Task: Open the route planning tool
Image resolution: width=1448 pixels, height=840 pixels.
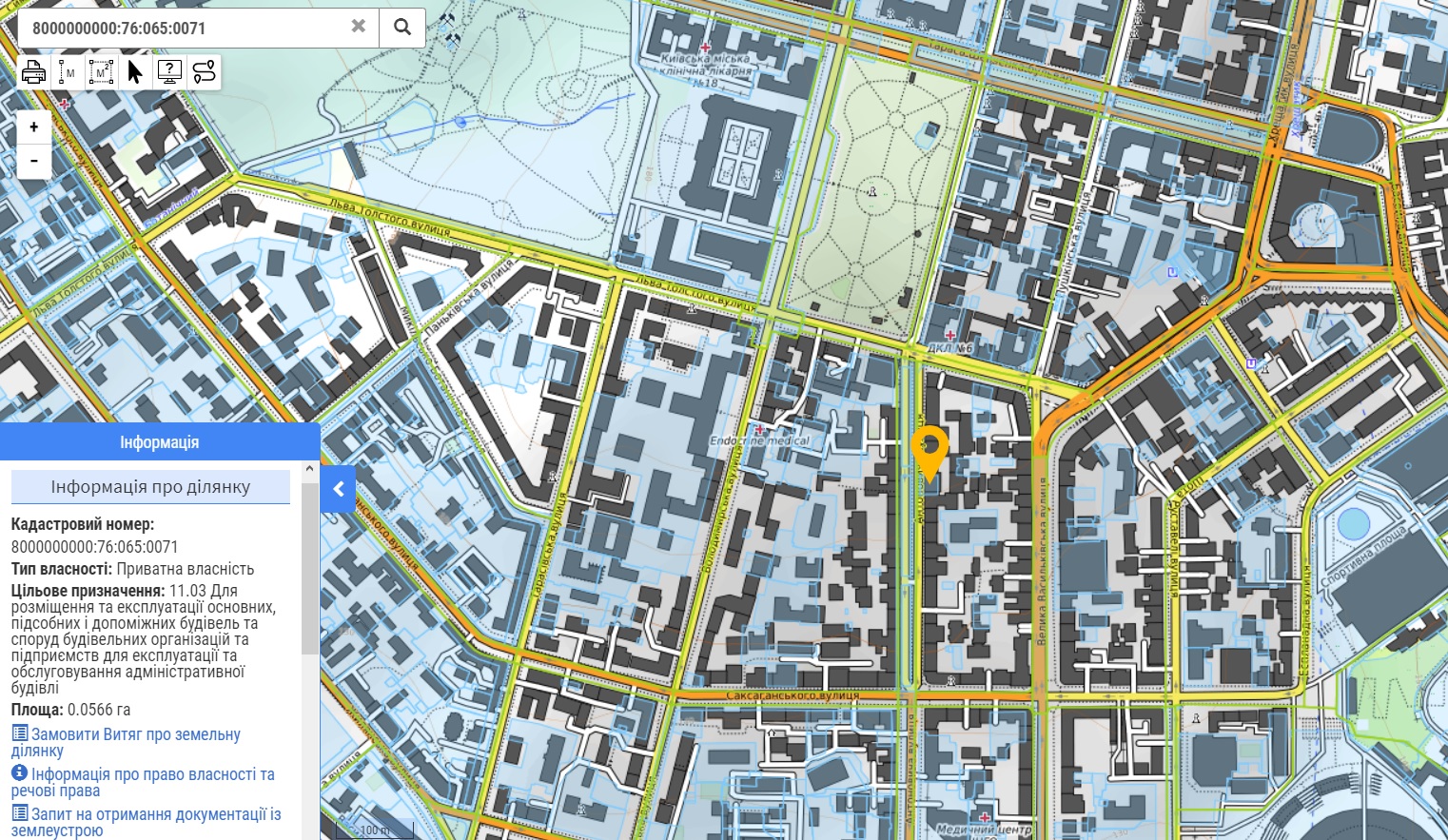Action: [204, 72]
